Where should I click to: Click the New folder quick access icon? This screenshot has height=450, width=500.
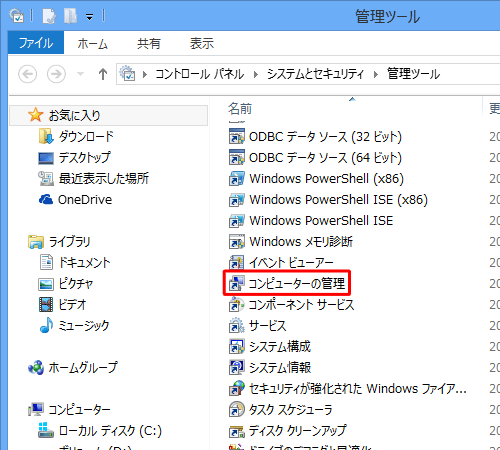click(70, 15)
